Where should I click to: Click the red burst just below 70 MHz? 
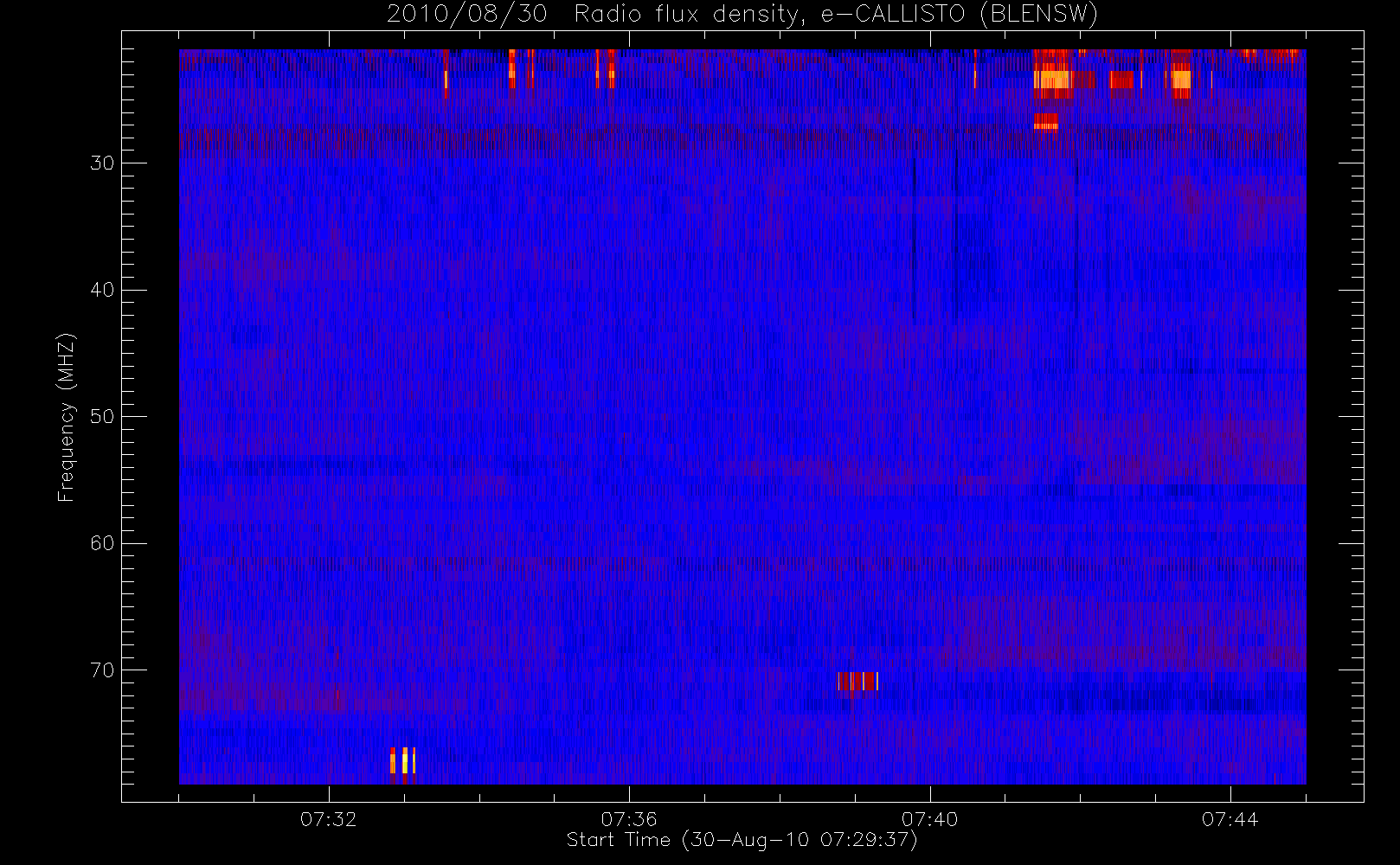pyautogui.click(x=857, y=682)
